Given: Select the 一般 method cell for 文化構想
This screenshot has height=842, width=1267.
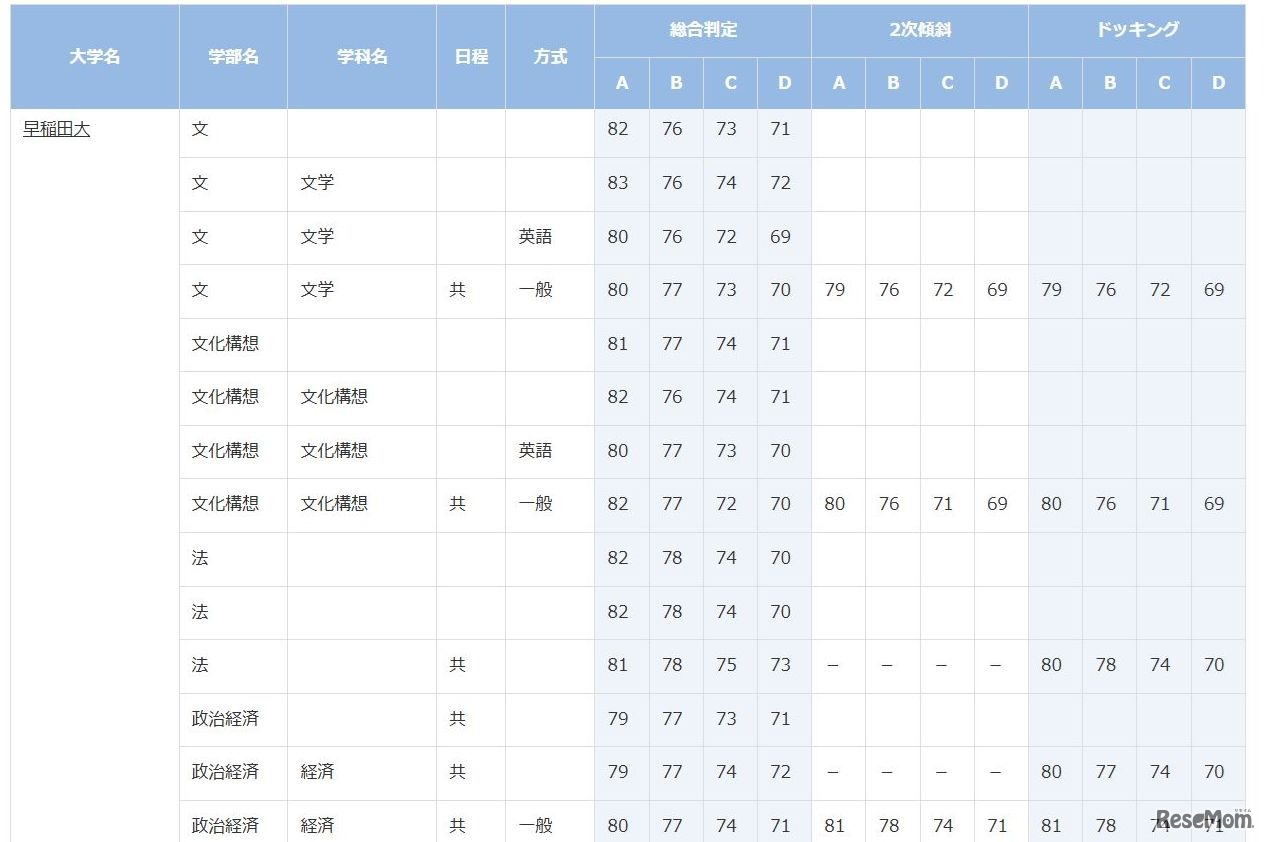Looking at the screenshot, I should [537, 504].
